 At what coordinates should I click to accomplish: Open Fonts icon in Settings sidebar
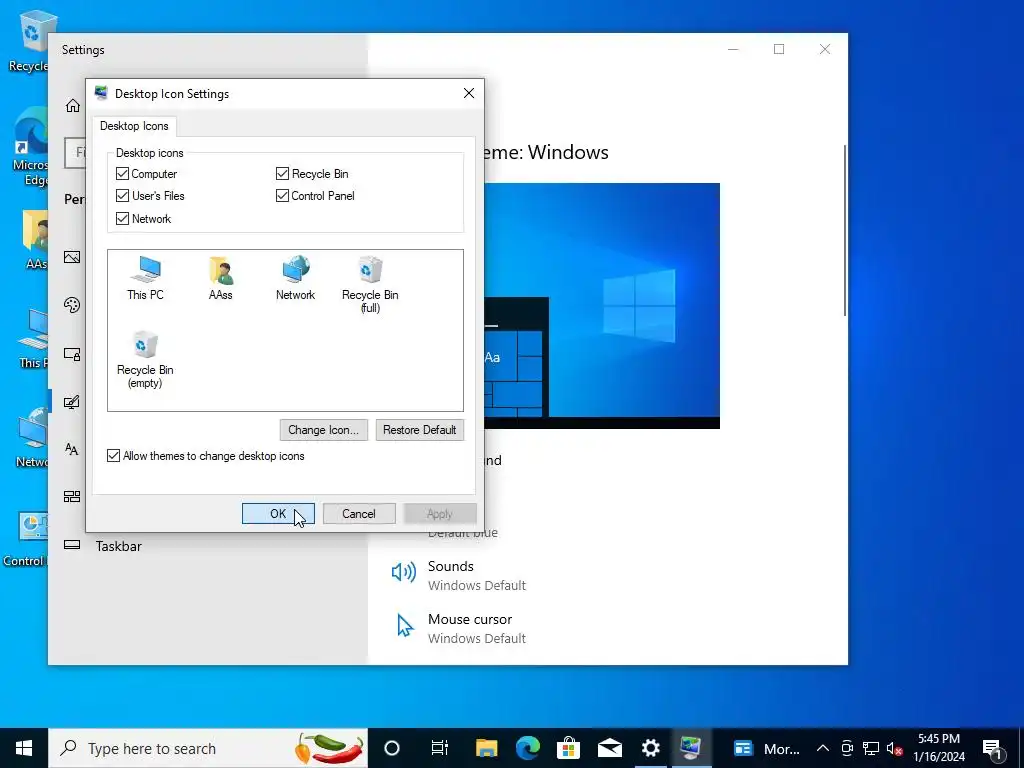(72, 449)
